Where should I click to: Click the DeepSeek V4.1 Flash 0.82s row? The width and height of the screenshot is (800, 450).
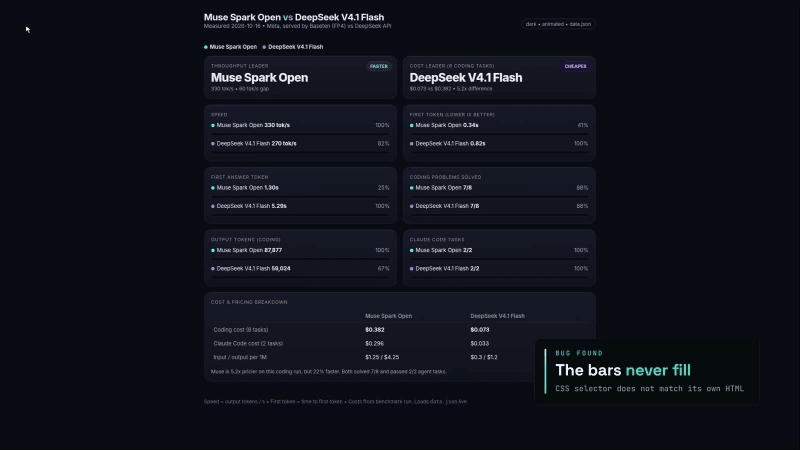(498, 143)
